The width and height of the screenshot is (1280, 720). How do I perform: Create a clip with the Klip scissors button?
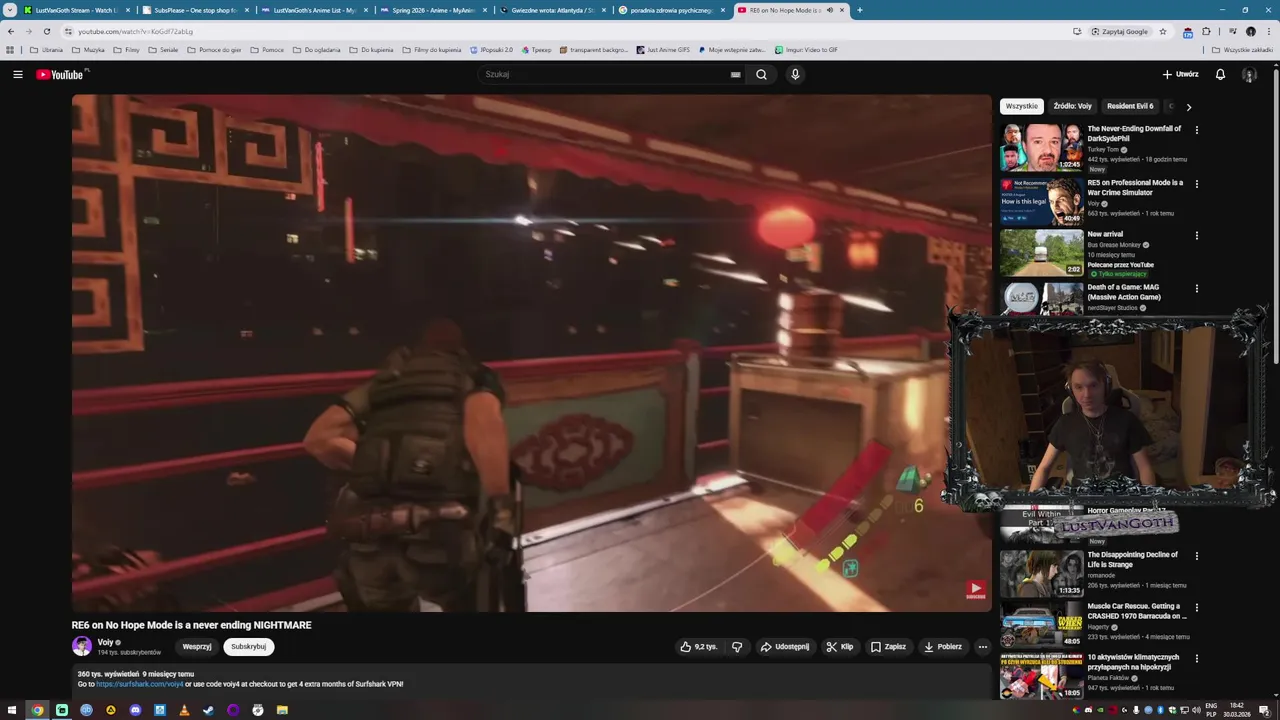[840, 647]
